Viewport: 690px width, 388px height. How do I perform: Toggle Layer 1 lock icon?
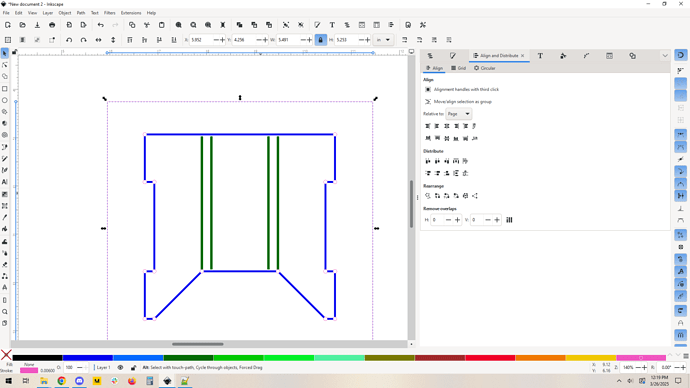click(133, 368)
